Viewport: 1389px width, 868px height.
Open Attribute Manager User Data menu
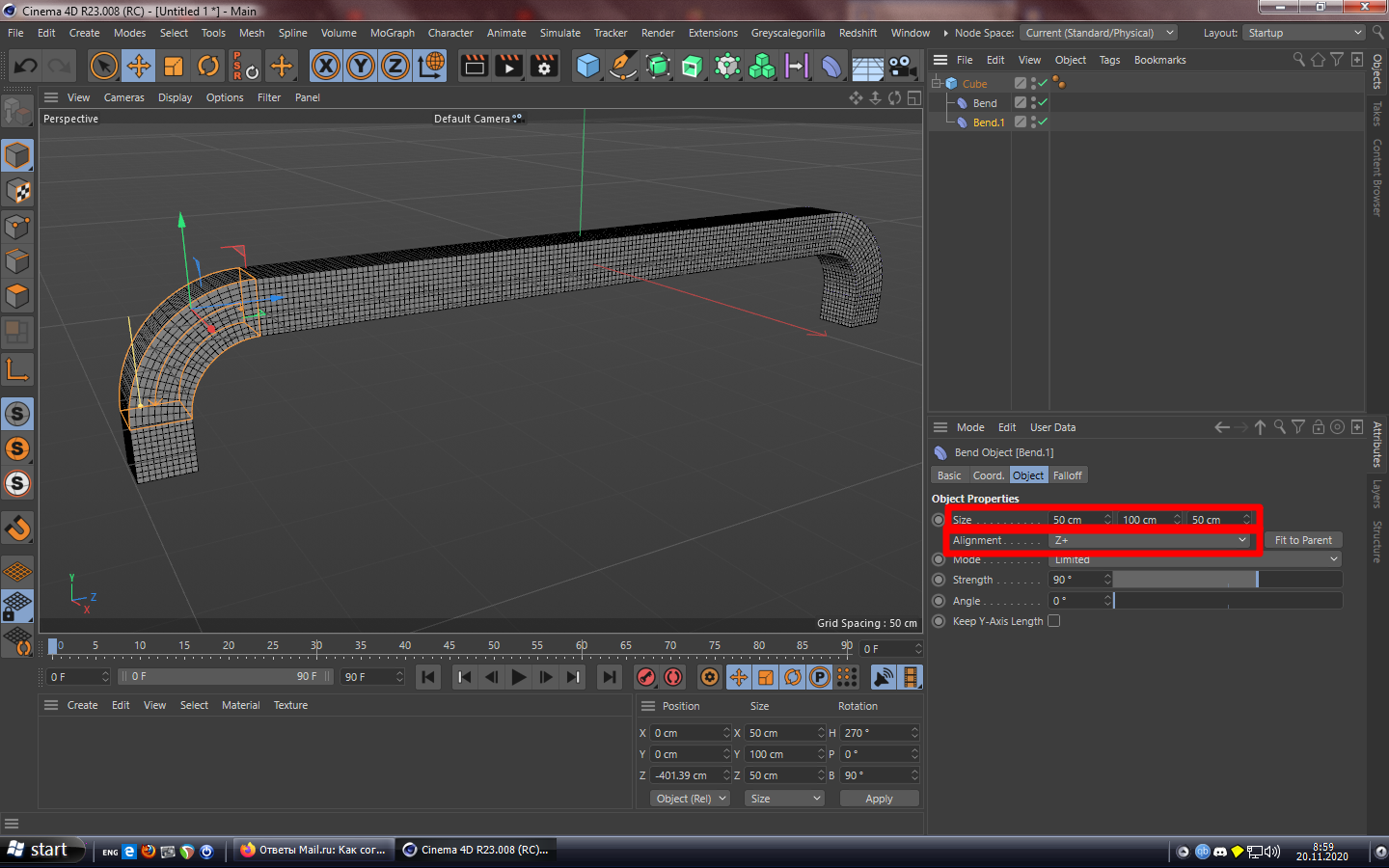pyautogui.click(x=1052, y=427)
